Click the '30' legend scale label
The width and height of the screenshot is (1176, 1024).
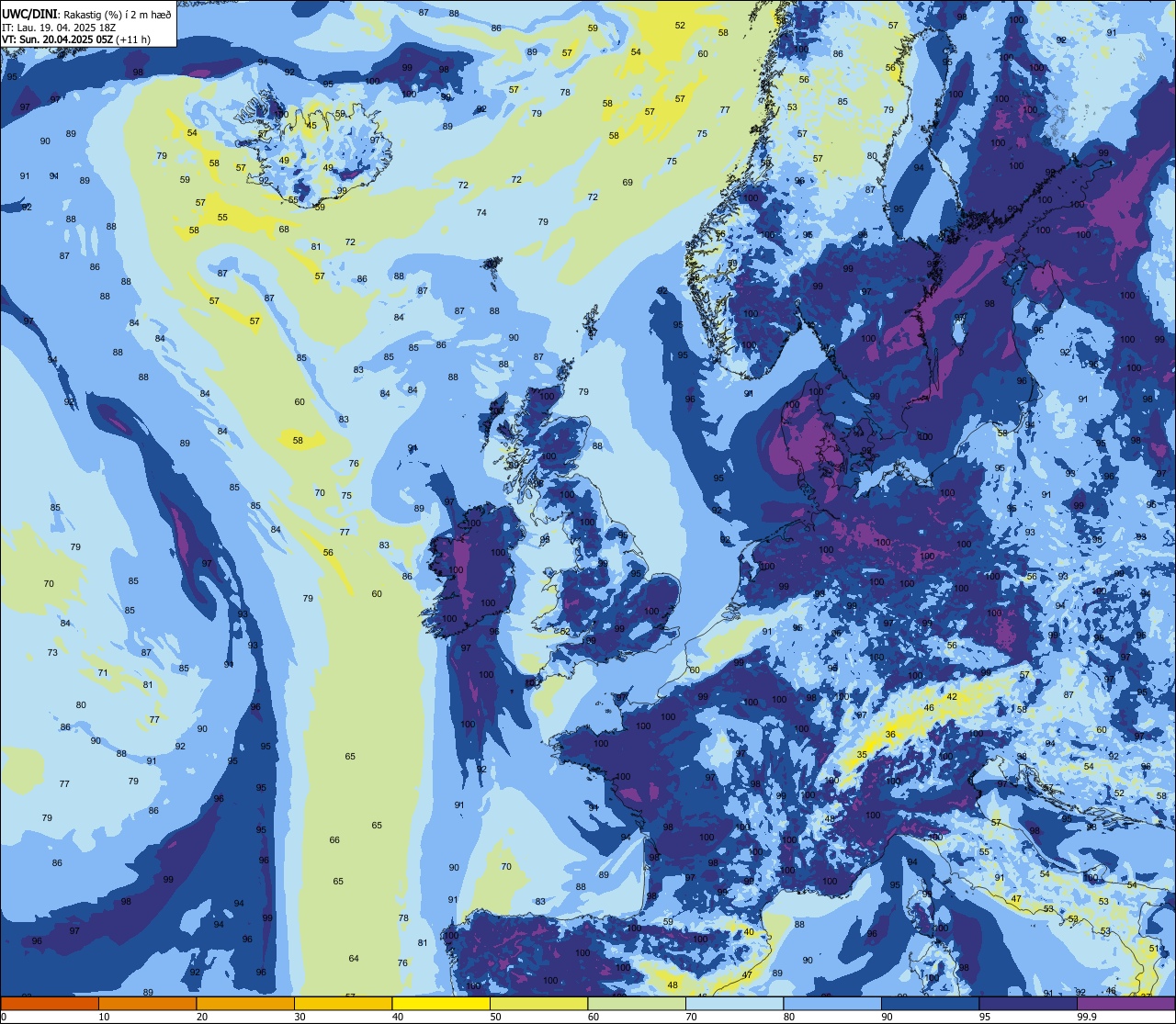[x=300, y=1017]
